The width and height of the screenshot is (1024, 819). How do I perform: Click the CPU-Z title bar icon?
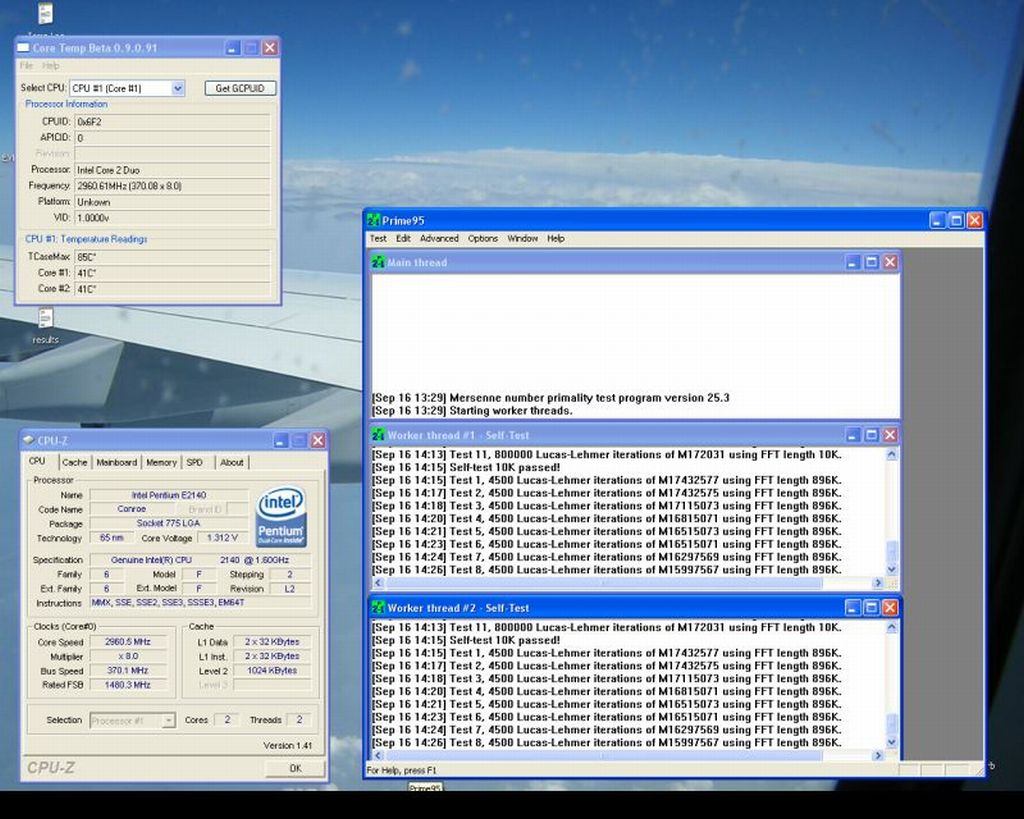pyautogui.click(x=29, y=441)
